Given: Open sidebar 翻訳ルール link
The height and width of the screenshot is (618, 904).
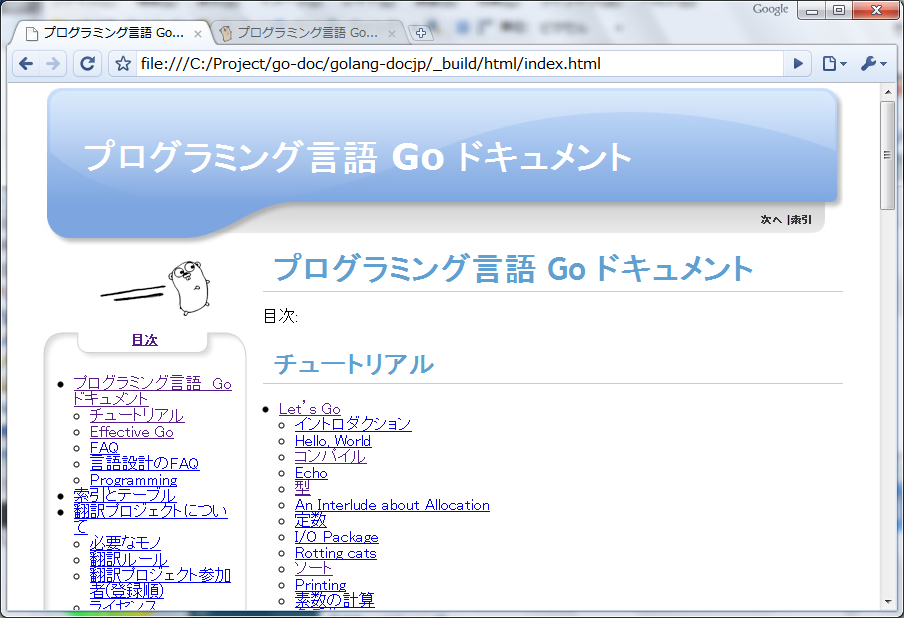Looking at the screenshot, I should pyautogui.click(x=129, y=559).
